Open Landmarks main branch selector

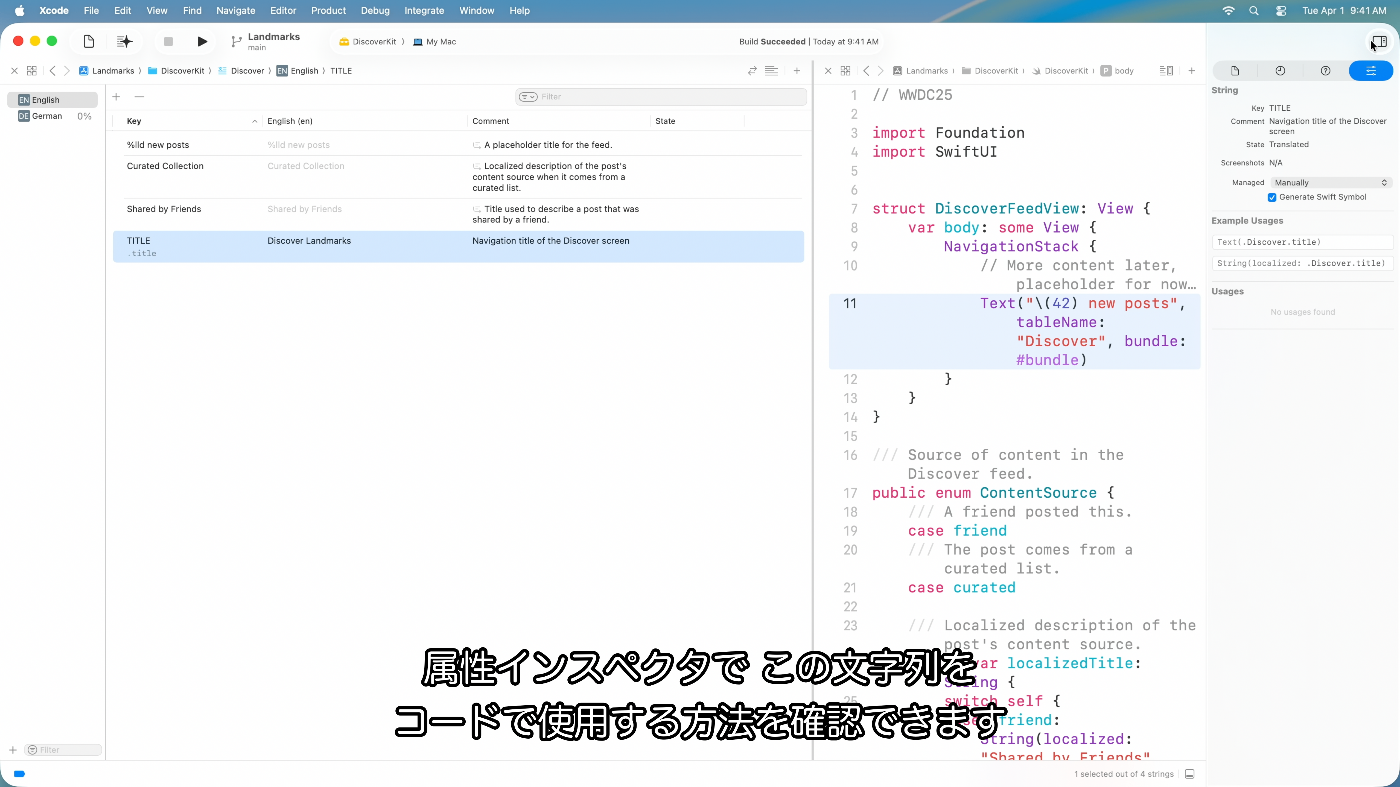(265, 41)
